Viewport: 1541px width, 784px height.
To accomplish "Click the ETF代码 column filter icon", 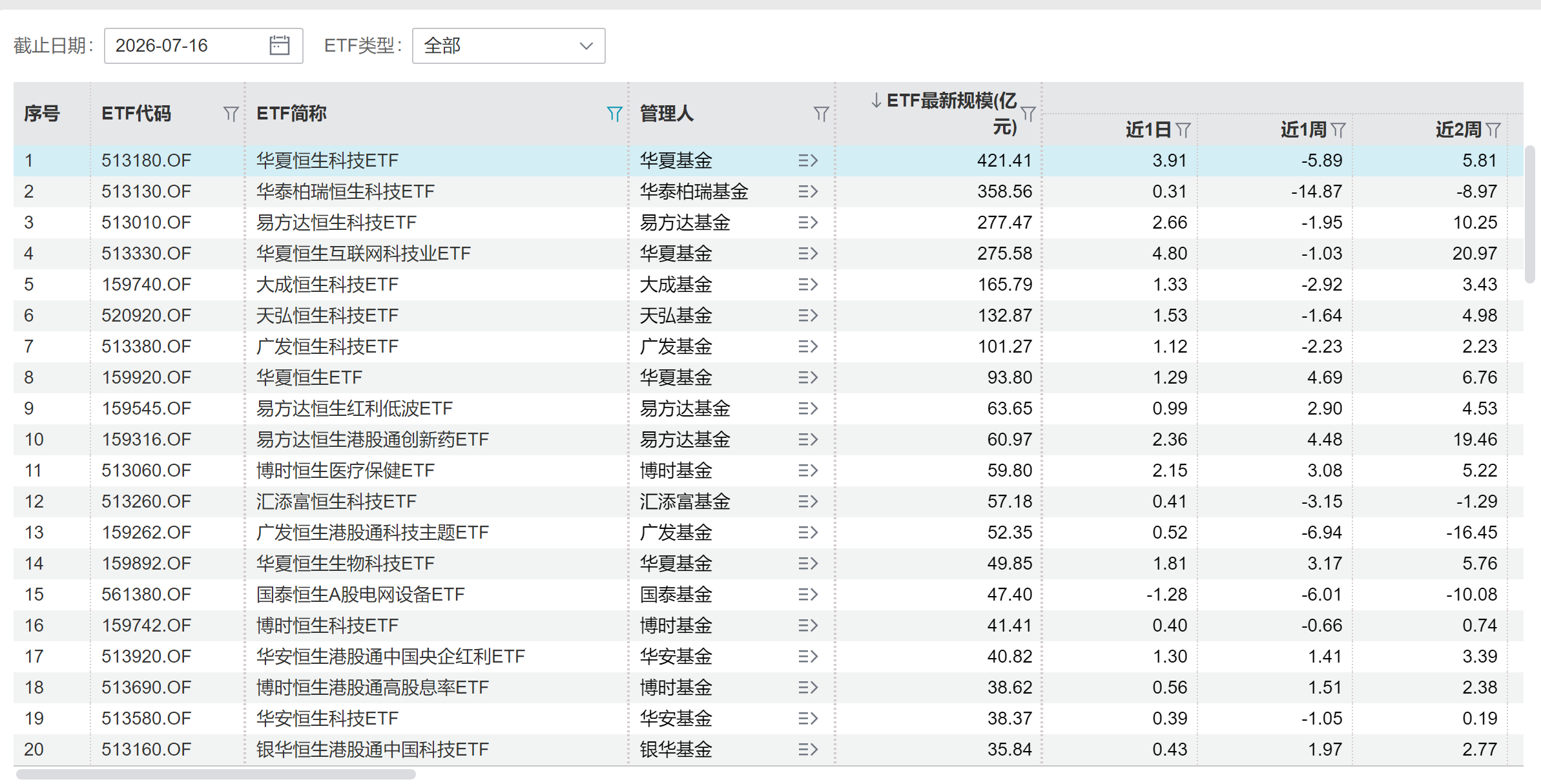I will pos(231,114).
